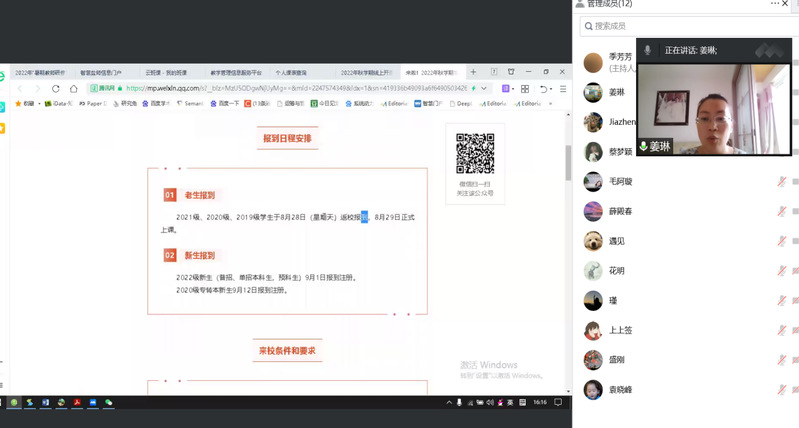The image size is (799, 428).
Task: Toggle the muted microphone for 毛阿陵
Action: click(x=782, y=182)
